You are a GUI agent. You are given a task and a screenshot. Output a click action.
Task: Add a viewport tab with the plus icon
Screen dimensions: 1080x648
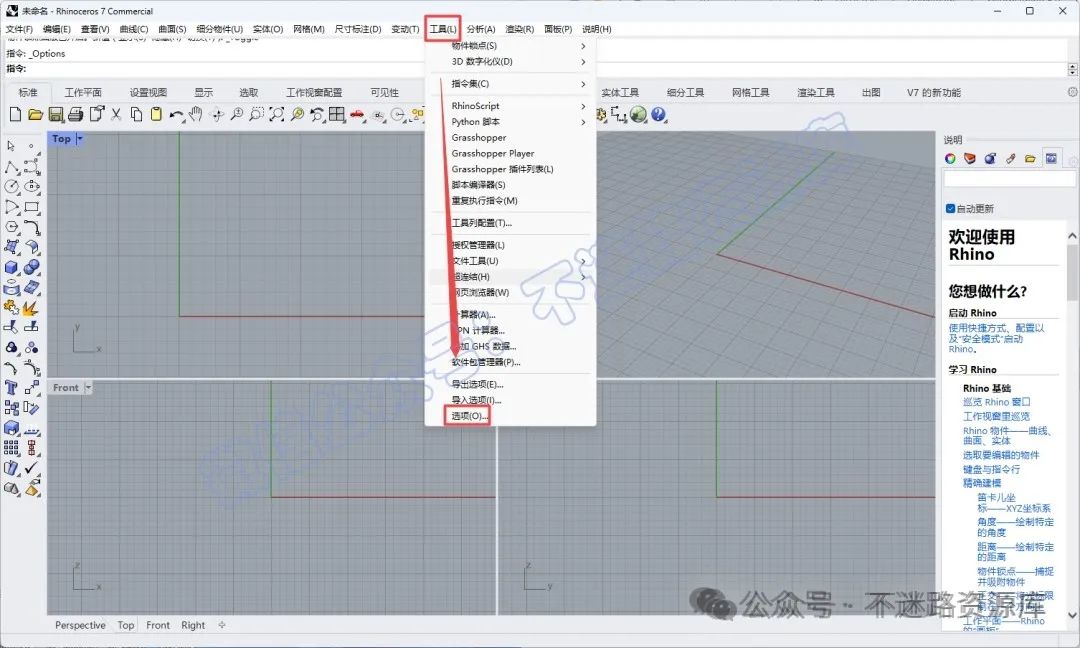[222, 625]
